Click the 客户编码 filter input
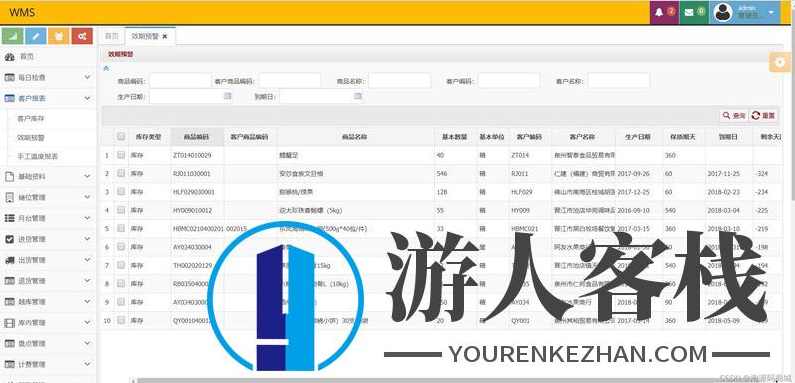 tap(509, 81)
